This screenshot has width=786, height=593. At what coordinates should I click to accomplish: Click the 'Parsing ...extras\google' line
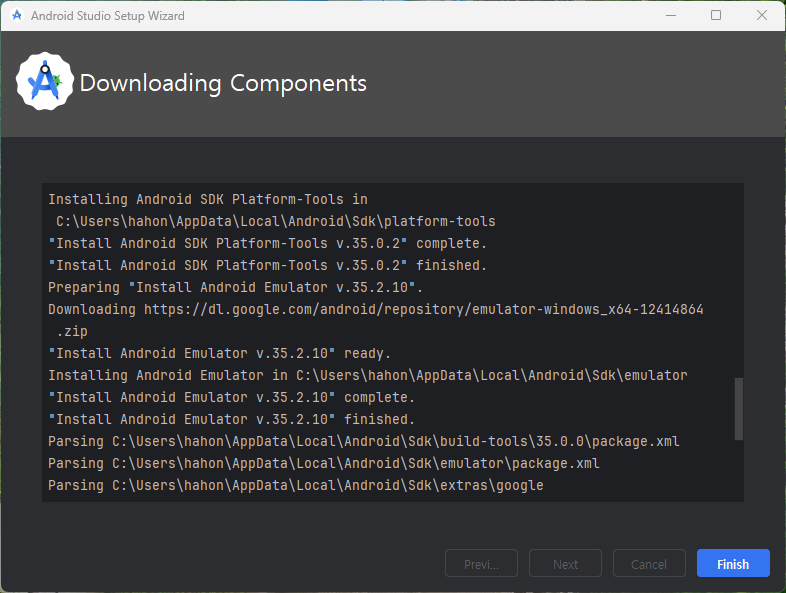pyautogui.click(x=296, y=486)
